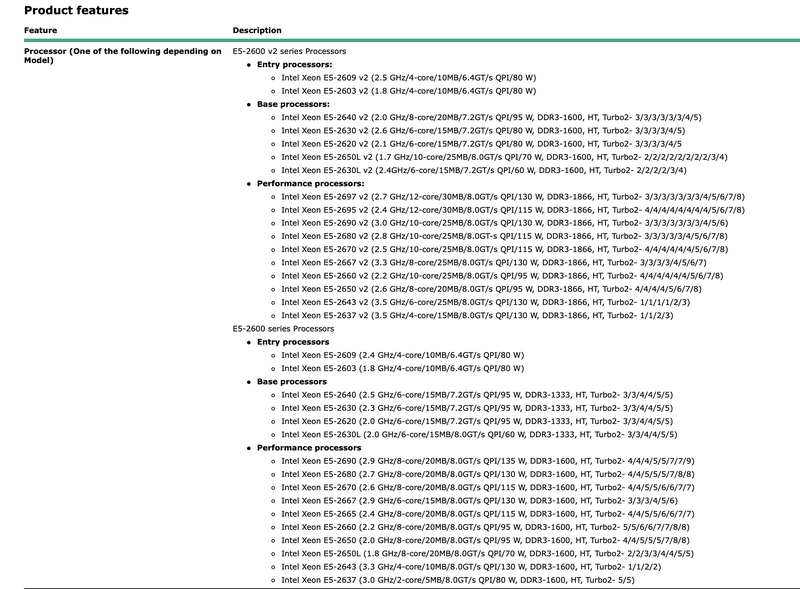Select the Intel Xeon E5-2640 v2 line
The image size is (800, 589).
coord(491,117)
